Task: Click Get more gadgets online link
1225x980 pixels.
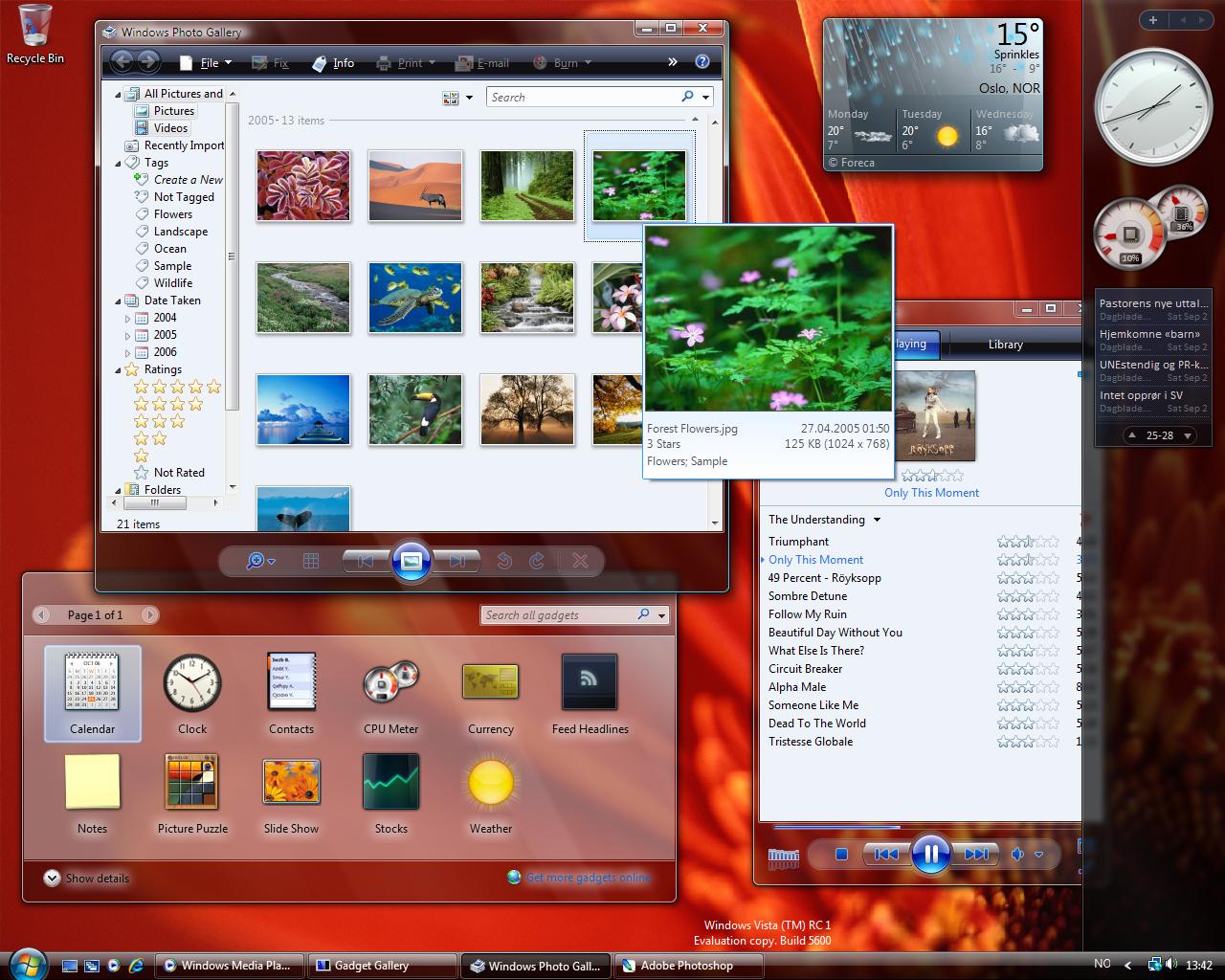Action: tap(588, 878)
